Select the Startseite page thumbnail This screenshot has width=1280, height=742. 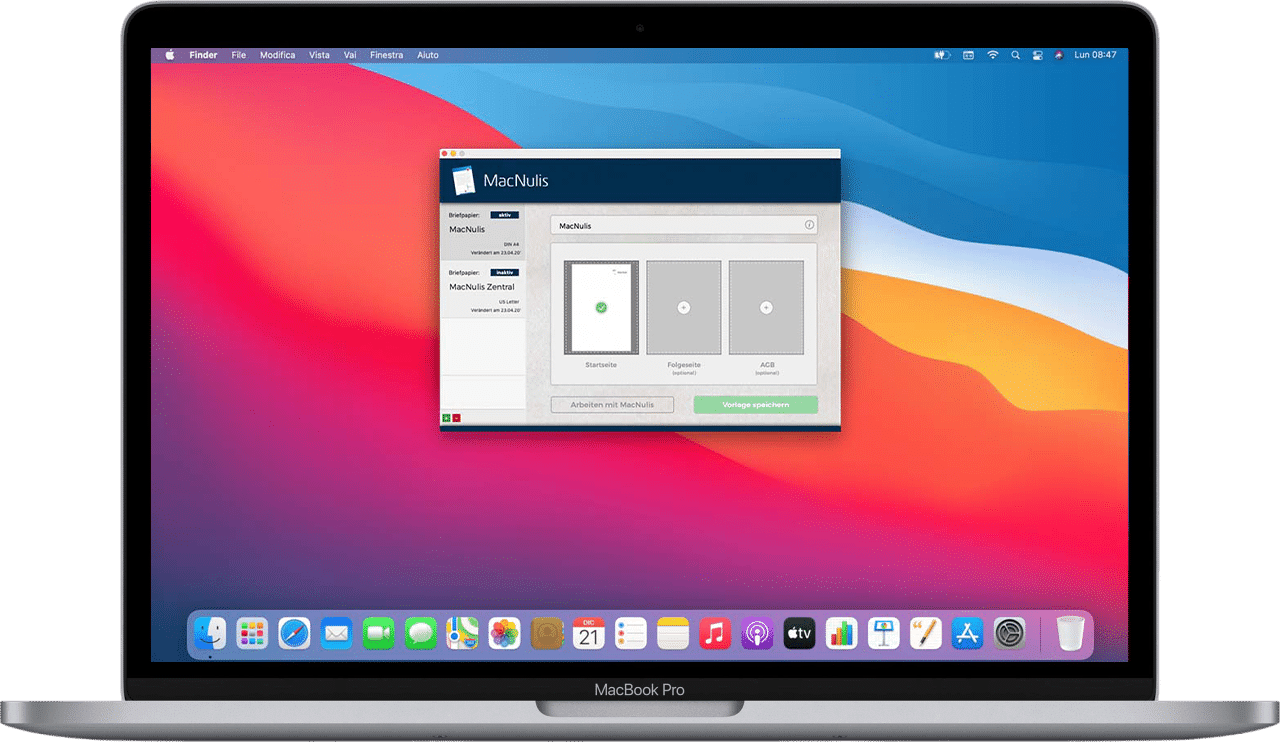coord(601,307)
